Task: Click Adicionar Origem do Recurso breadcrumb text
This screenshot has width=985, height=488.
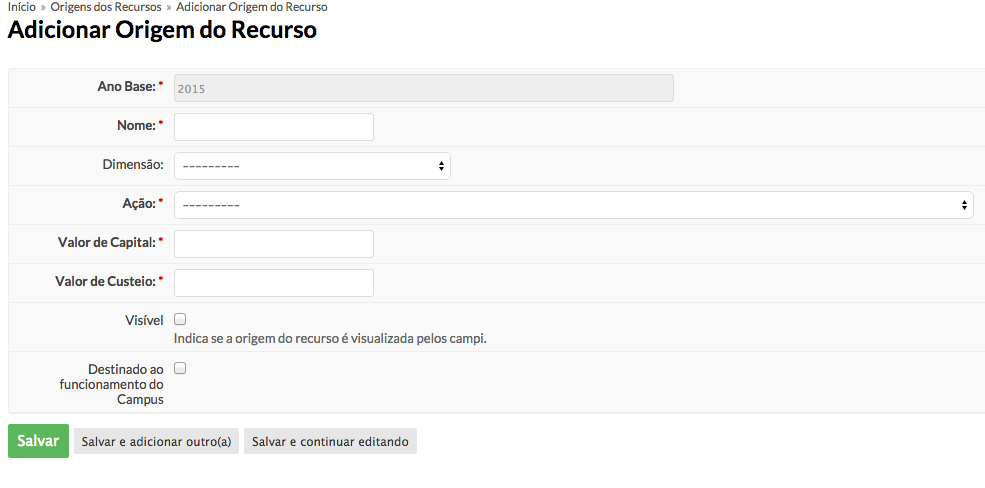Action: tap(251, 7)
